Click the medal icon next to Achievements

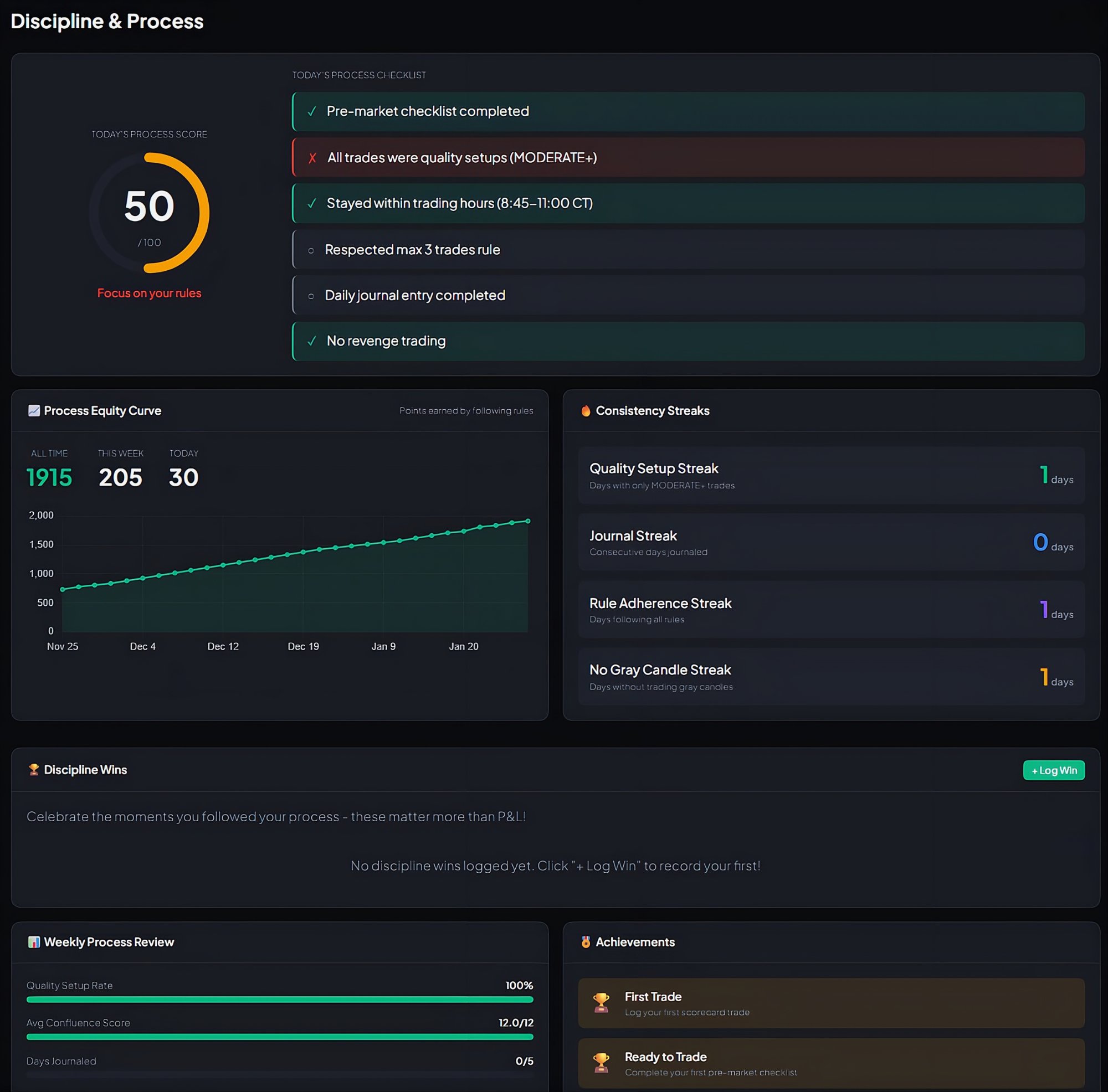pyautogui.click(x=586, y=942)
